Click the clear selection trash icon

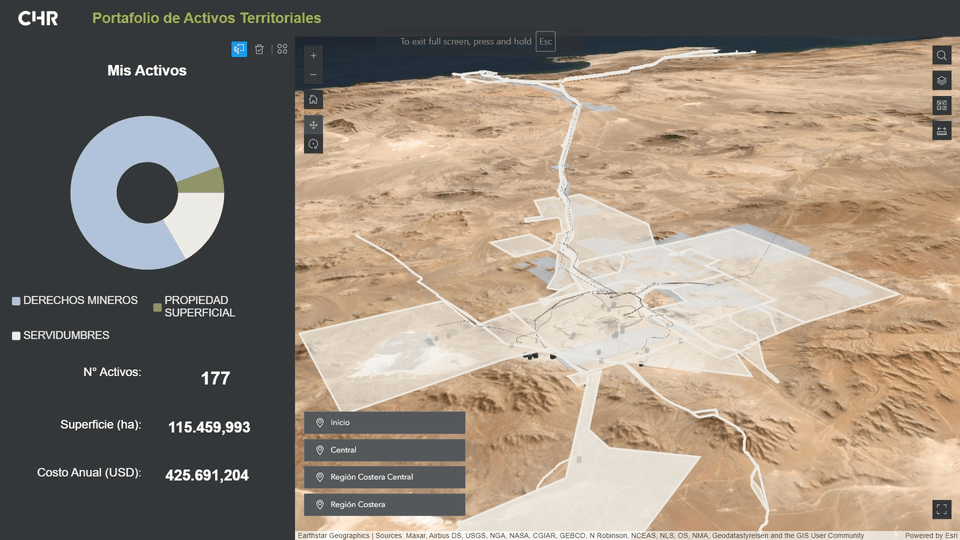[260, 49]
